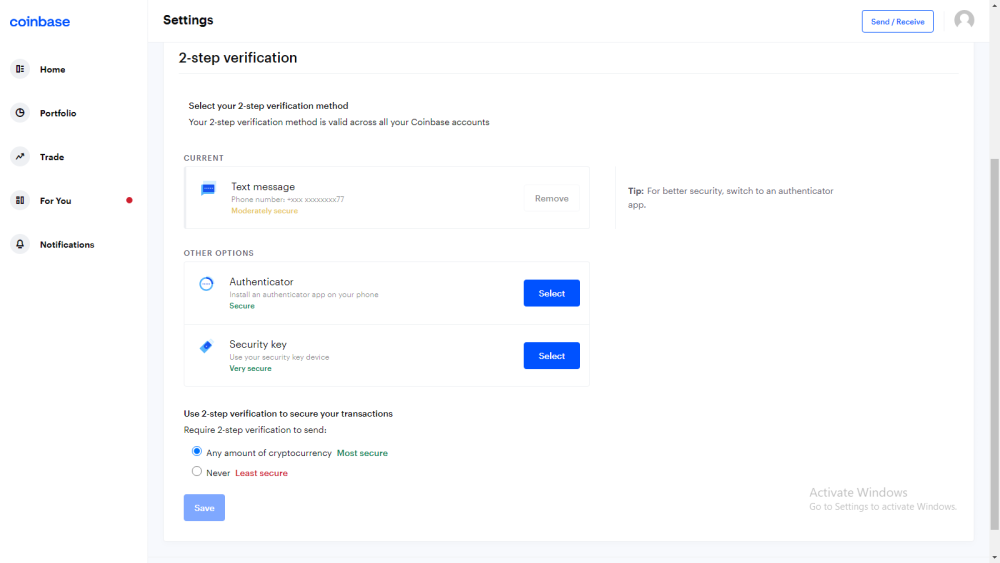Click the Trade arrow icon

click(20, 157)
